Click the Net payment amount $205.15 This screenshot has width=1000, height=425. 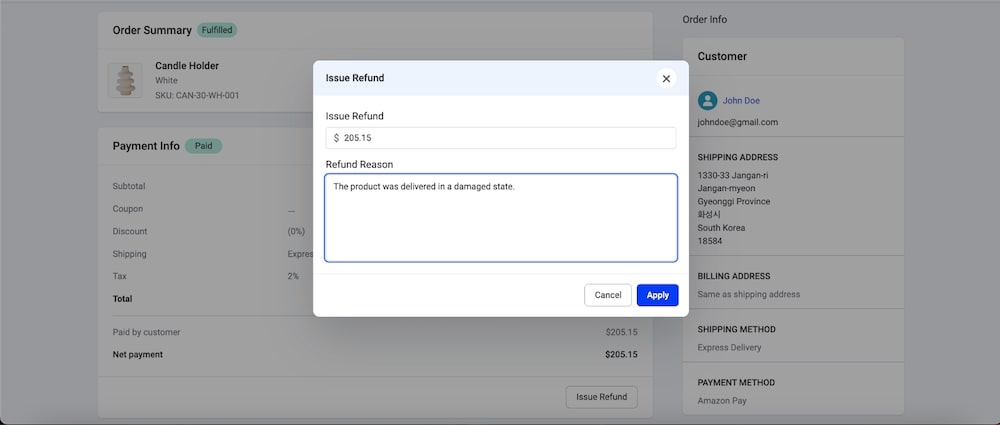coord(621,354)
